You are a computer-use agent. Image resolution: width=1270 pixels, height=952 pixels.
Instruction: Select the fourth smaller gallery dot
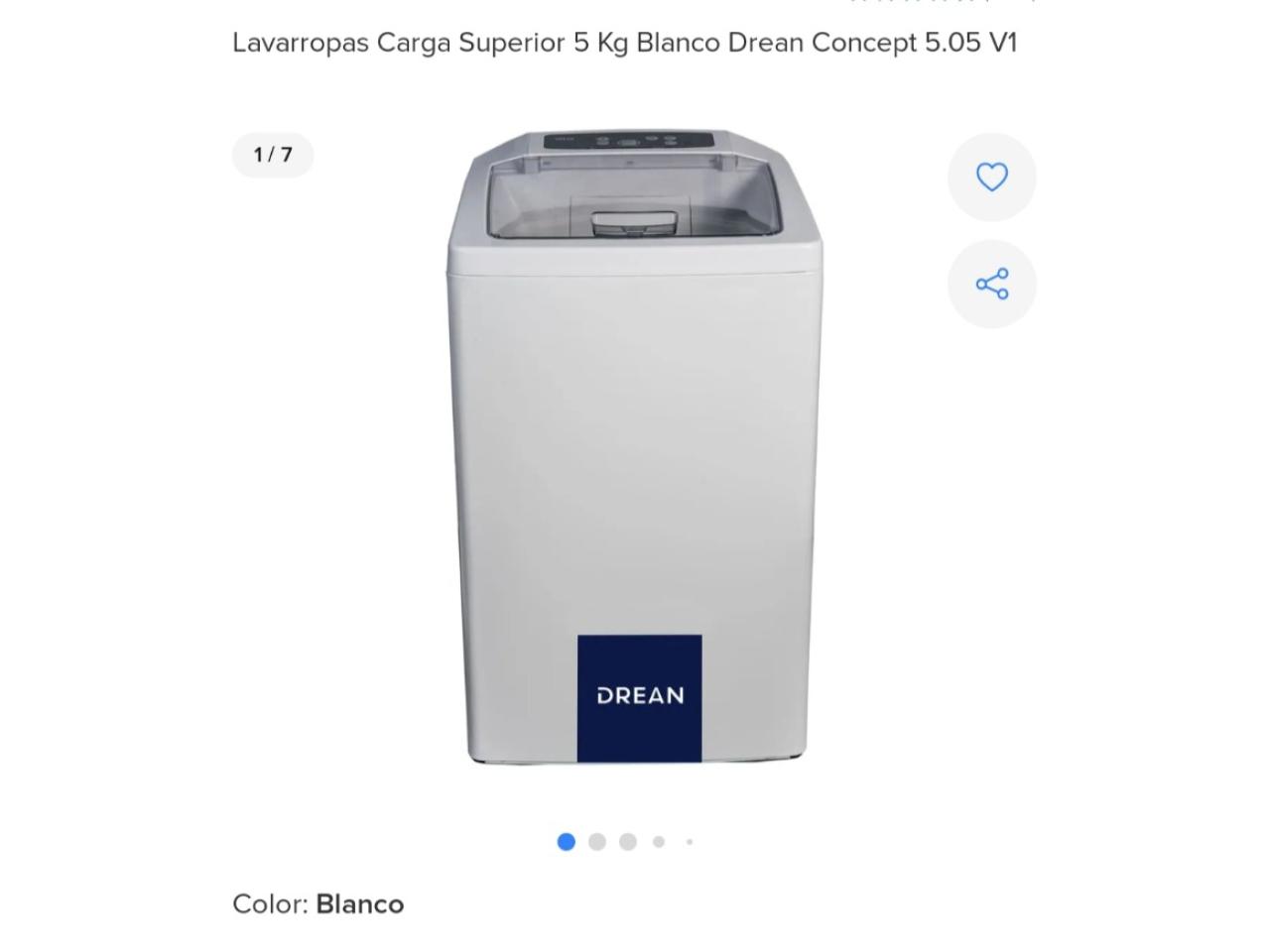coord(659,842)
